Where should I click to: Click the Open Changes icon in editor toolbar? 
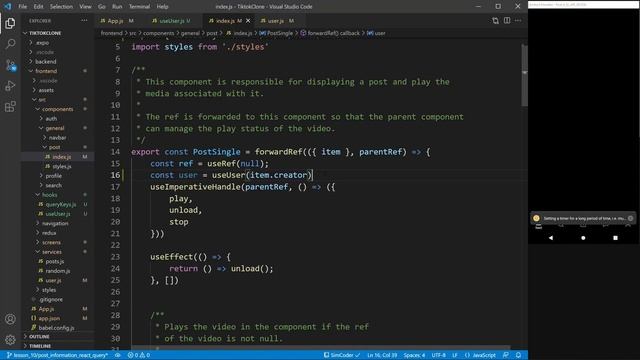click(x=495, y=20)
